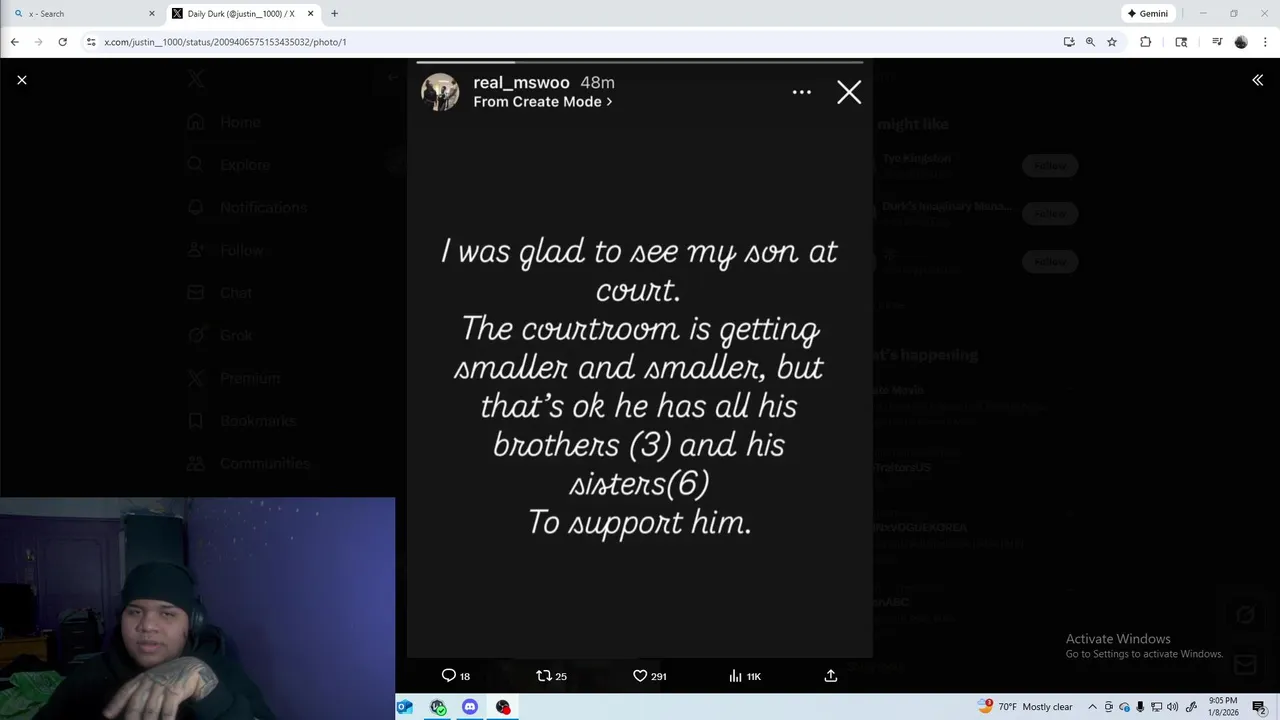Bookmark this page with star icon
This screenshot has height=720, width=1280.
1111,42
